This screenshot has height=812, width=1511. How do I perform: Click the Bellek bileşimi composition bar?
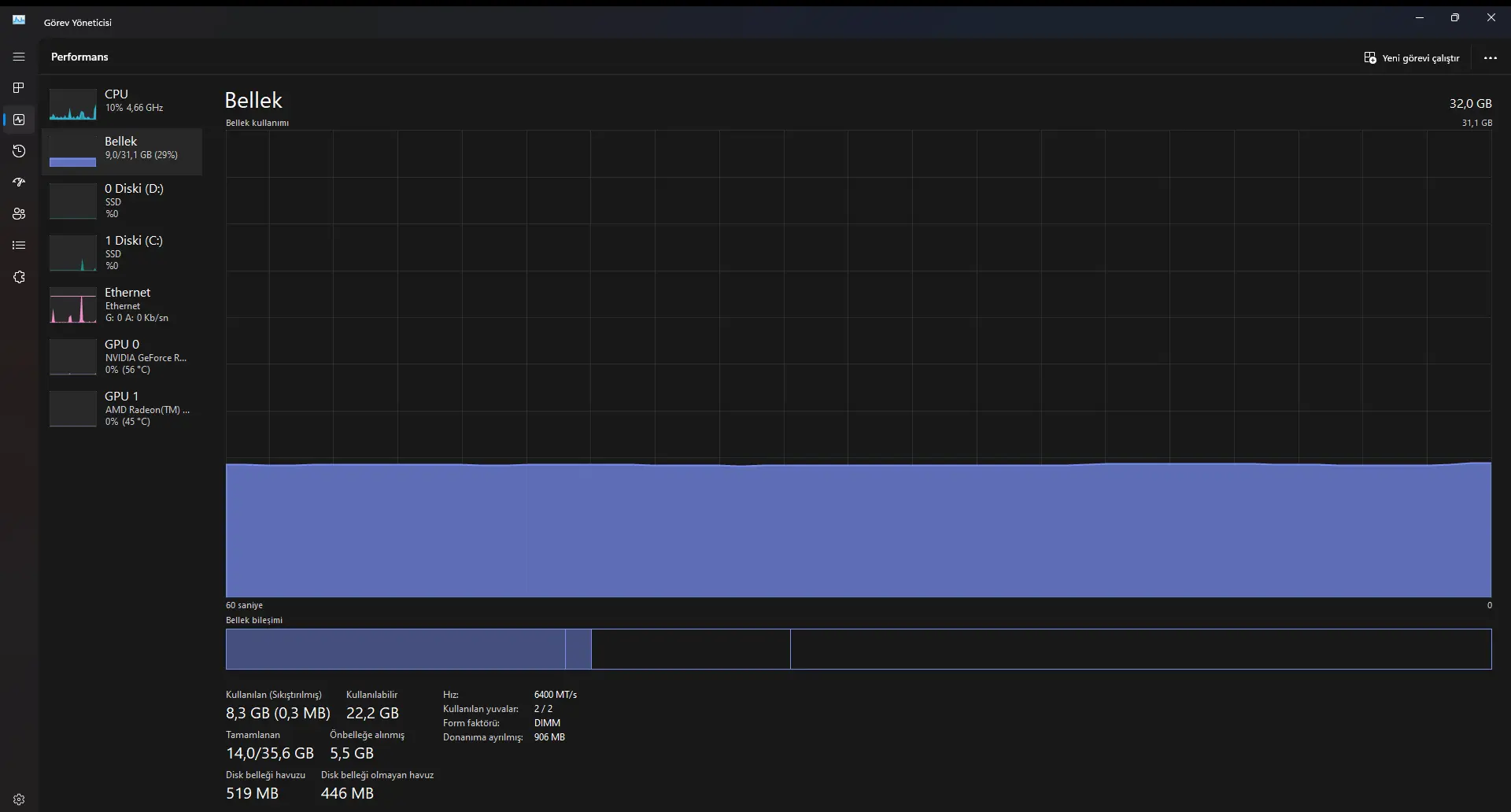coord(859,649)
